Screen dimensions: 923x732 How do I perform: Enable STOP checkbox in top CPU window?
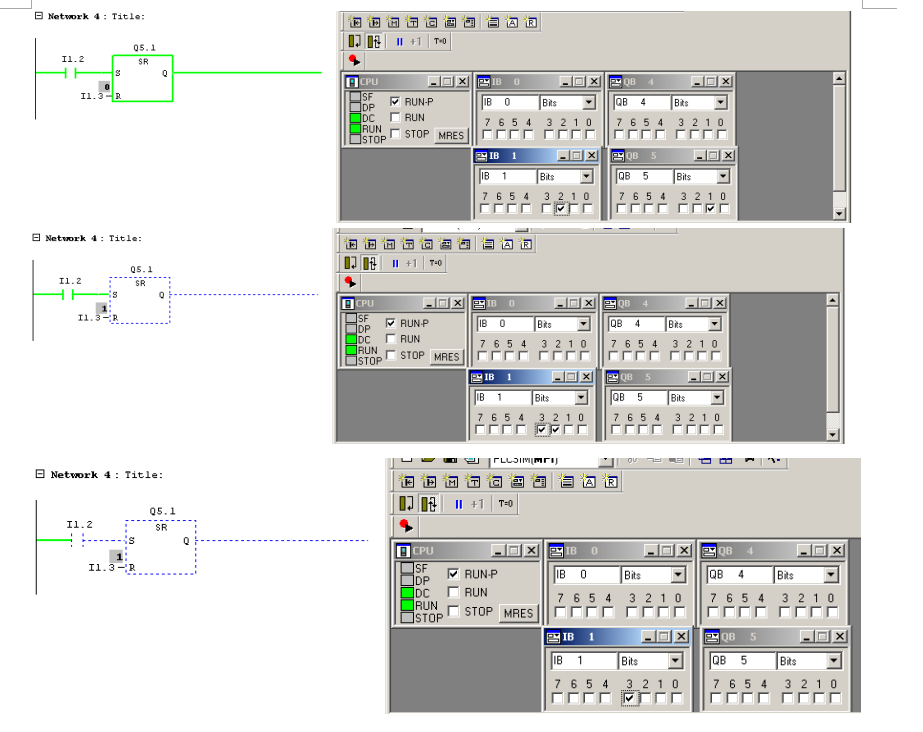[x=396, y=134]
